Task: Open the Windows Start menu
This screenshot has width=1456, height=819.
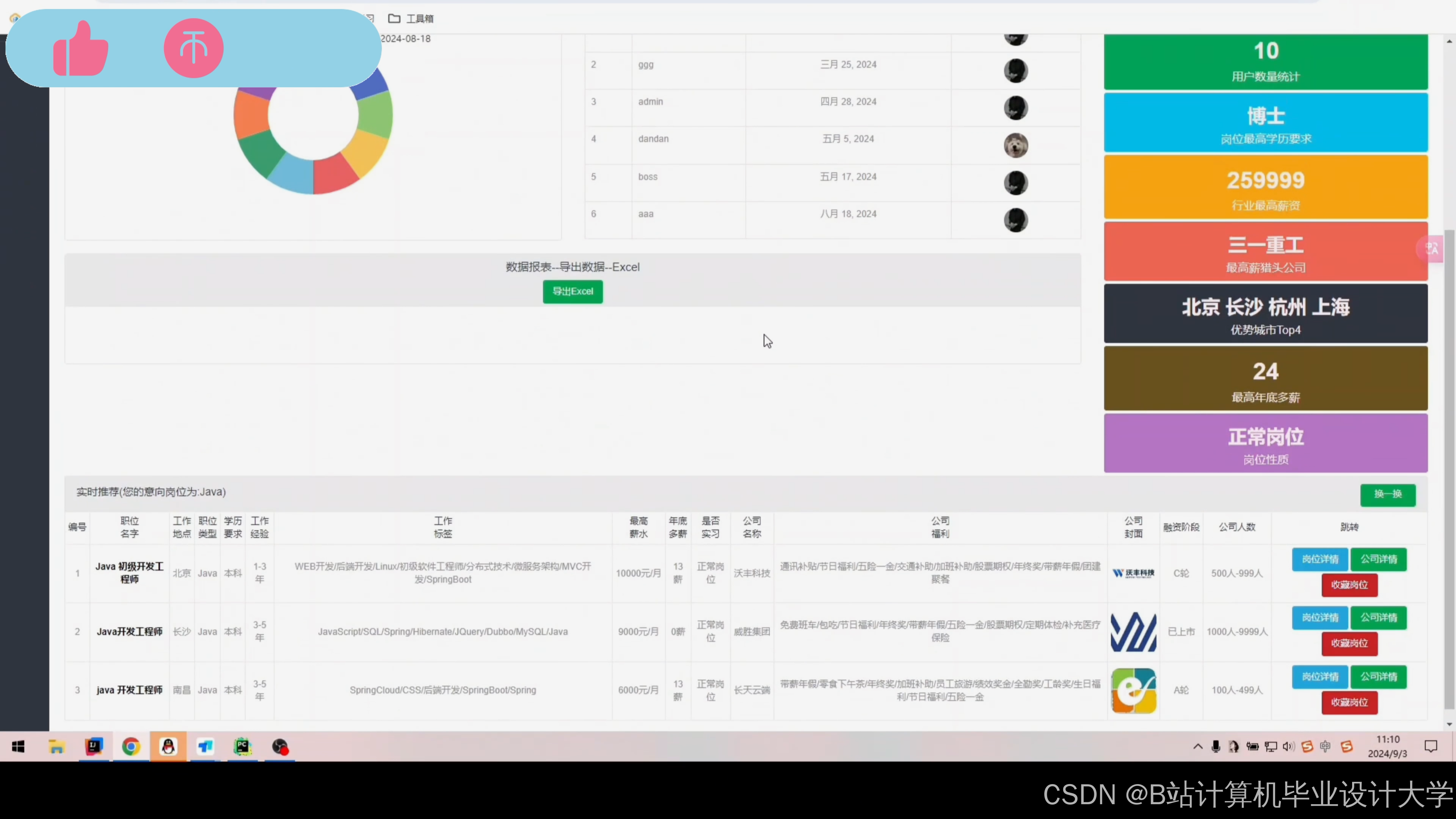Action: pyautogui.click(x=18, y=747)
